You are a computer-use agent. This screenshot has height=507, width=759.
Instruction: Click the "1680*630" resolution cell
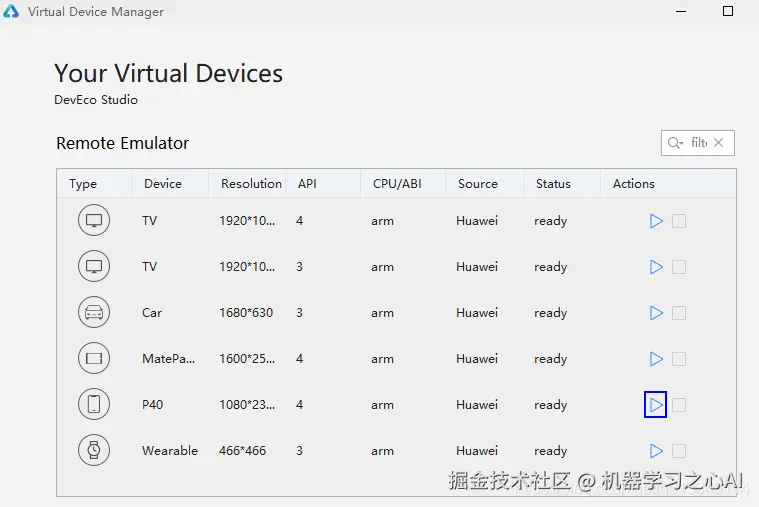(x=246, y=313)
